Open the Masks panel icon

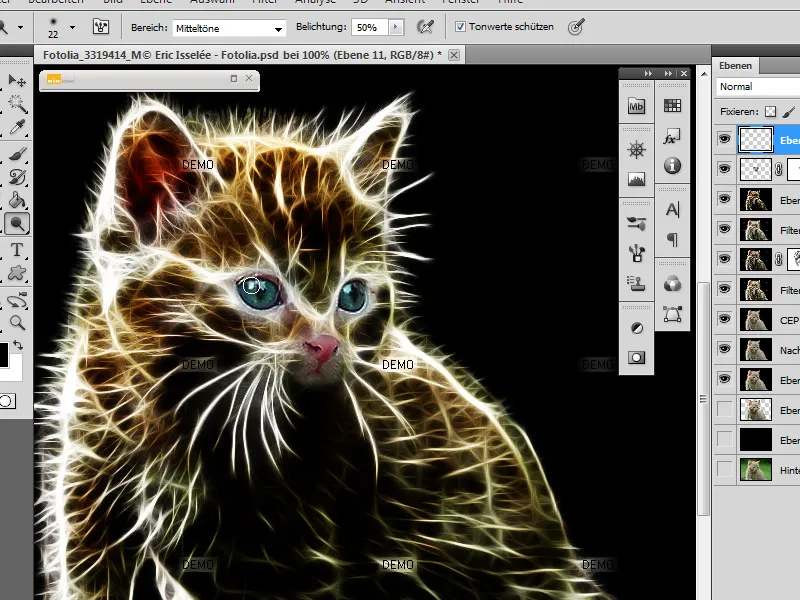(x=636, y=358)
